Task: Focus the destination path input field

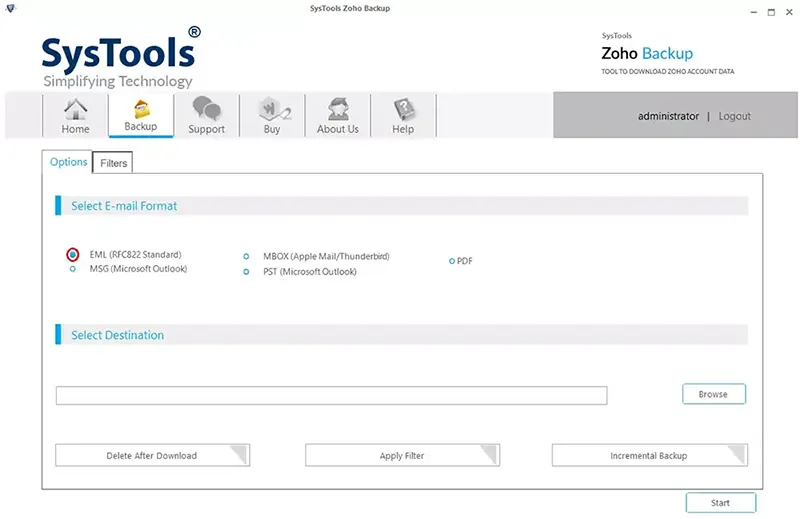Action: [x=332, y=396]
